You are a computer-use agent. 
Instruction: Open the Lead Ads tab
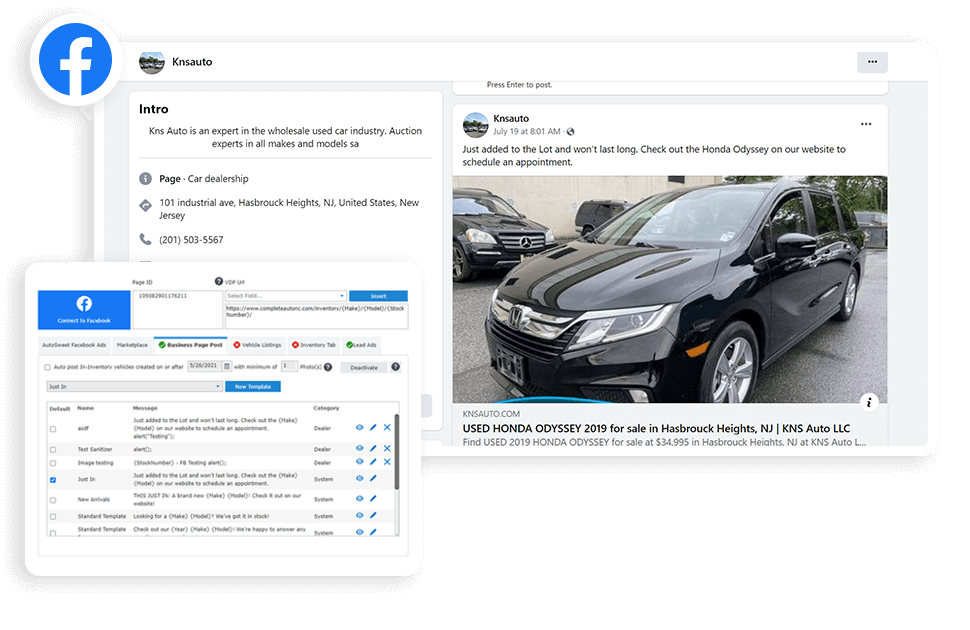[x=362, y=345]
